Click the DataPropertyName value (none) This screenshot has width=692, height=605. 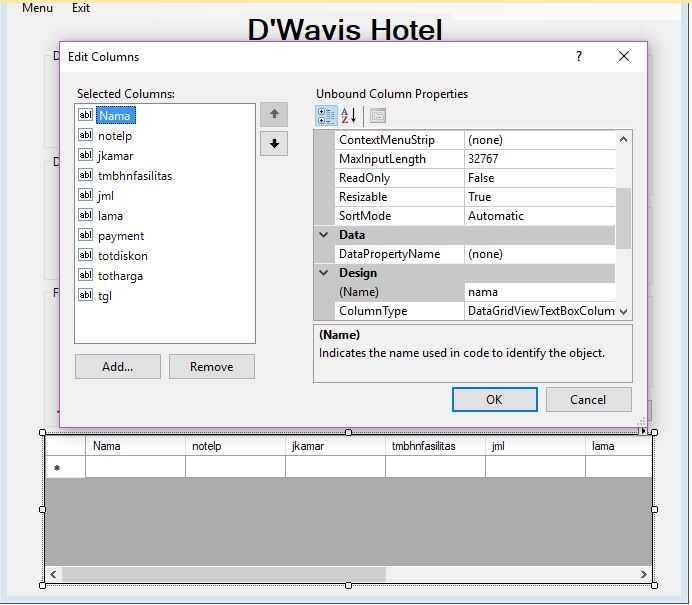tap(539, 254)
